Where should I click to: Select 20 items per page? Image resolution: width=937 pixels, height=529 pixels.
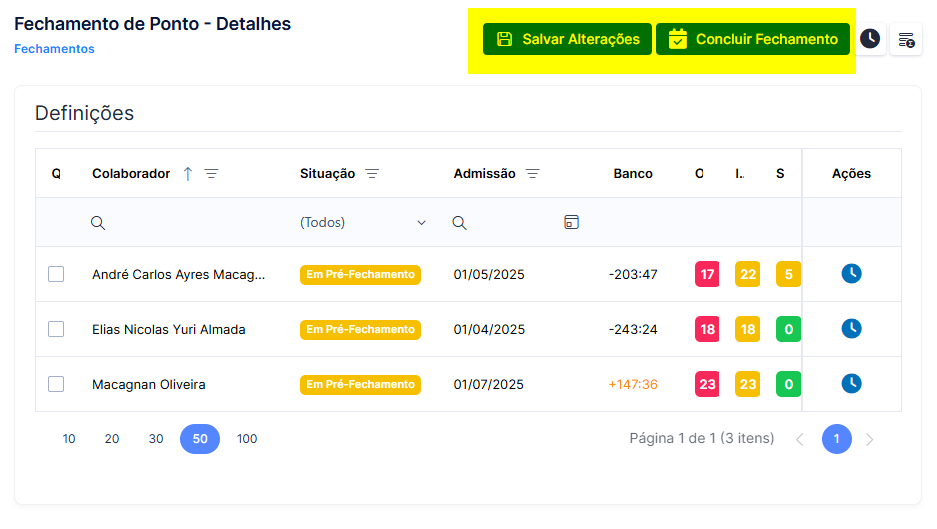pos(112,439)
